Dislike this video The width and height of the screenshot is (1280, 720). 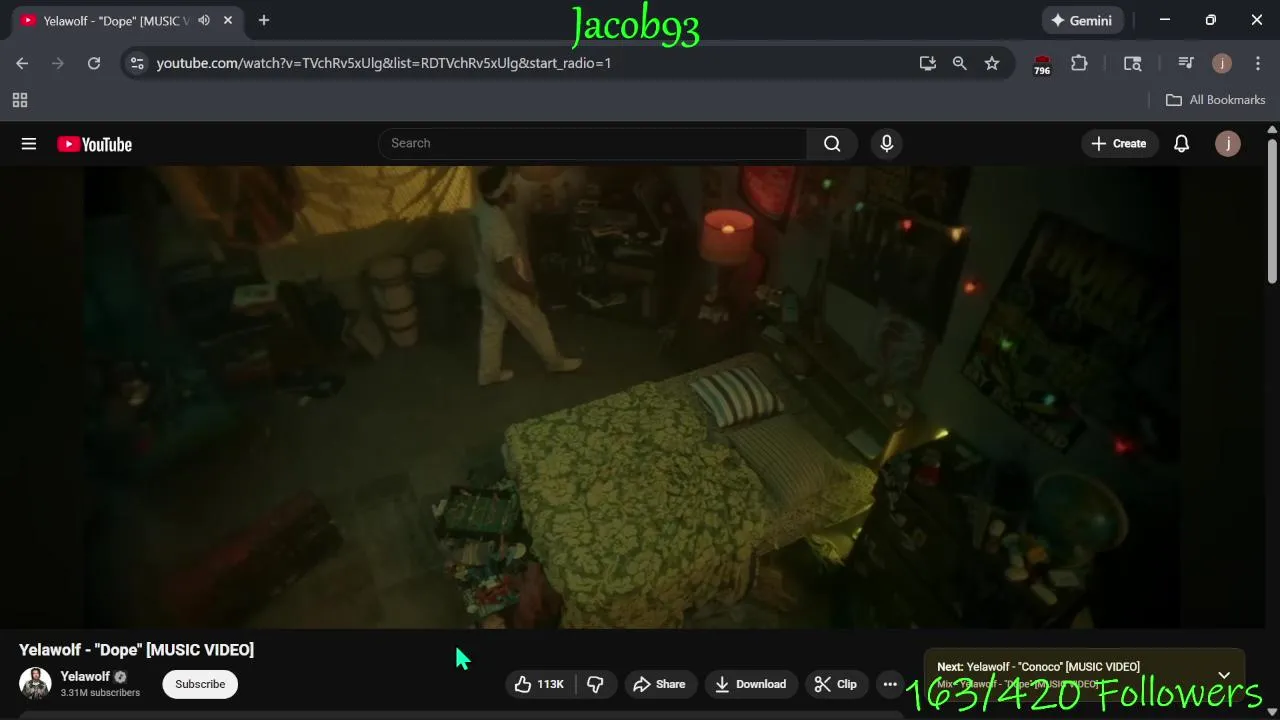[x=596, y=684]
